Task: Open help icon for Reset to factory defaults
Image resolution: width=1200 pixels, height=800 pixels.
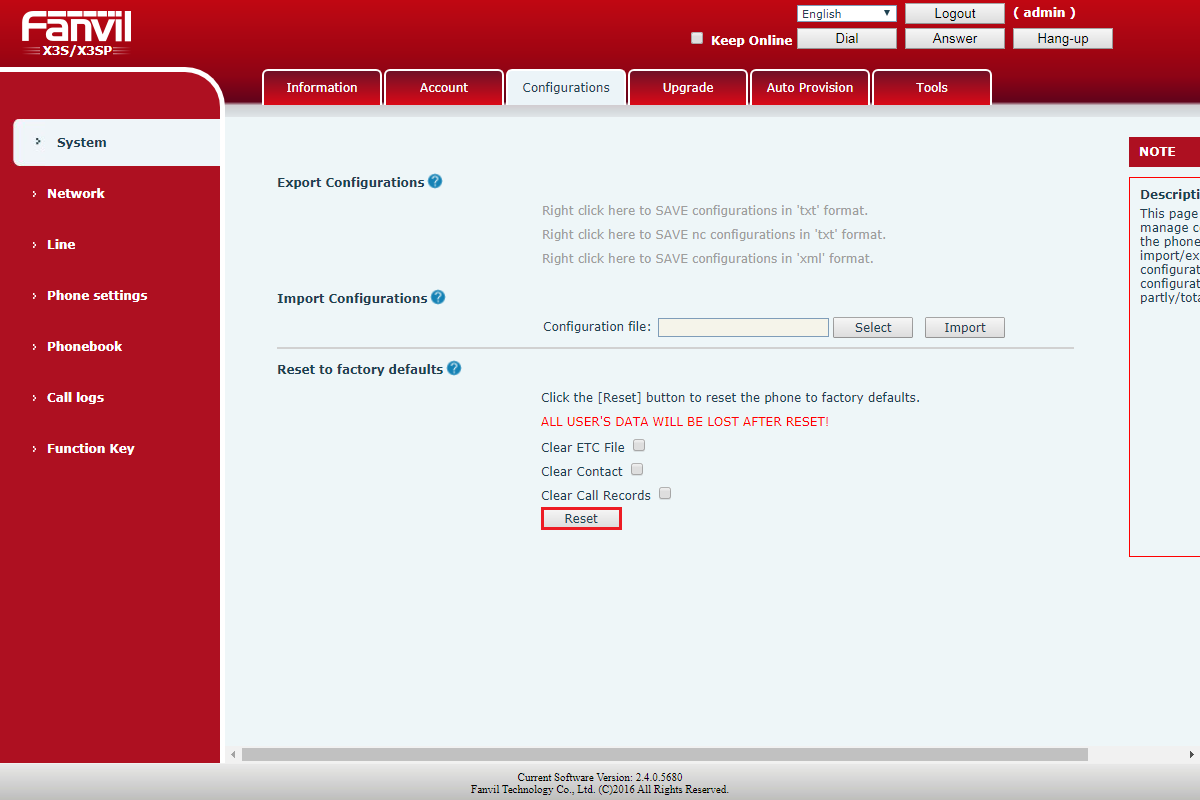Action: tap(454, 369)
